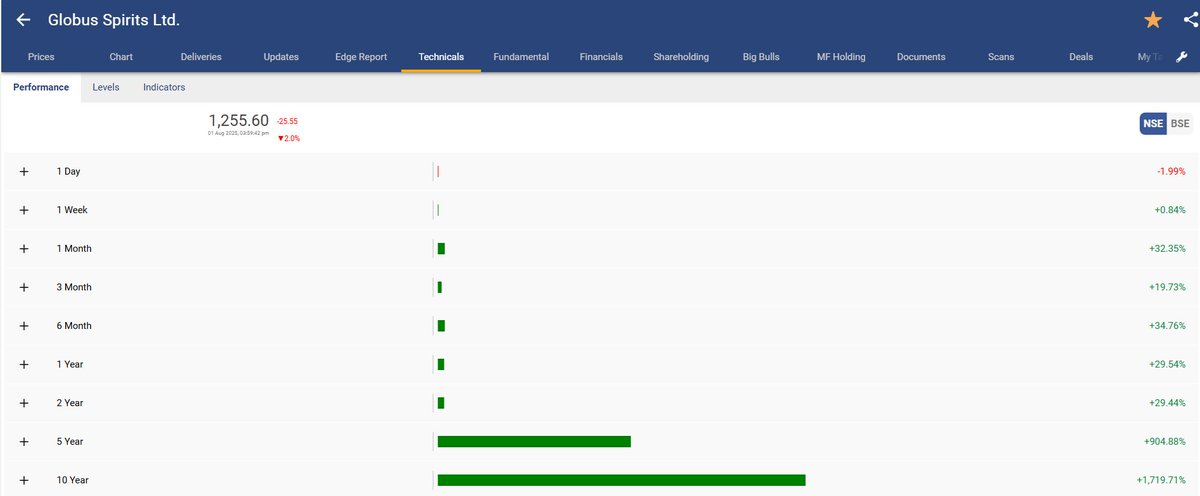Switch to the Indicators sub-tab

pyautogui.click(x=164, y=87)
